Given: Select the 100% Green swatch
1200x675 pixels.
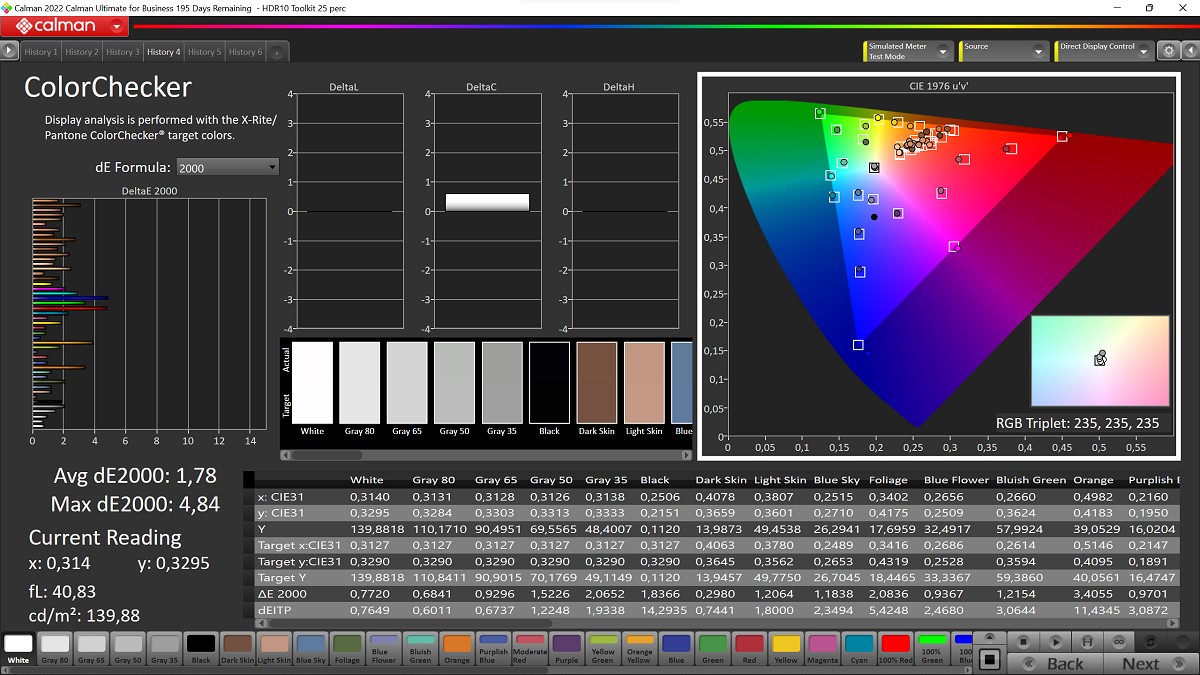Looking at the screenshot, I should coord(932,649).
